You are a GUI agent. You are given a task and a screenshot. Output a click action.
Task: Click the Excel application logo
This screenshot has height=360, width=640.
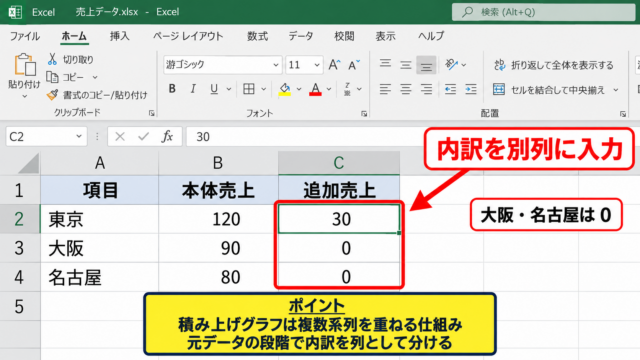(x=15, y=12)
